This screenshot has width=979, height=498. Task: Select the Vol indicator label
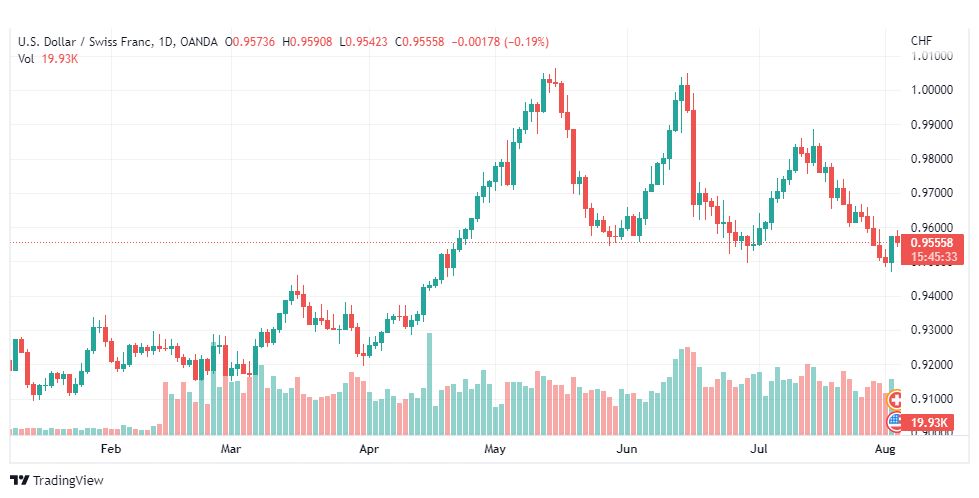coord(26,59)
